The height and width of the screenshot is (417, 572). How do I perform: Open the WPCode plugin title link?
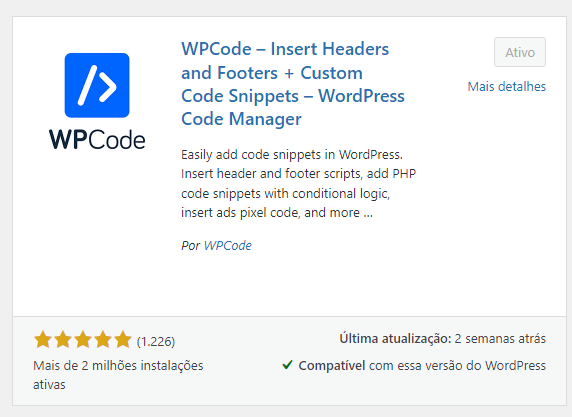(x=293, y=84)
